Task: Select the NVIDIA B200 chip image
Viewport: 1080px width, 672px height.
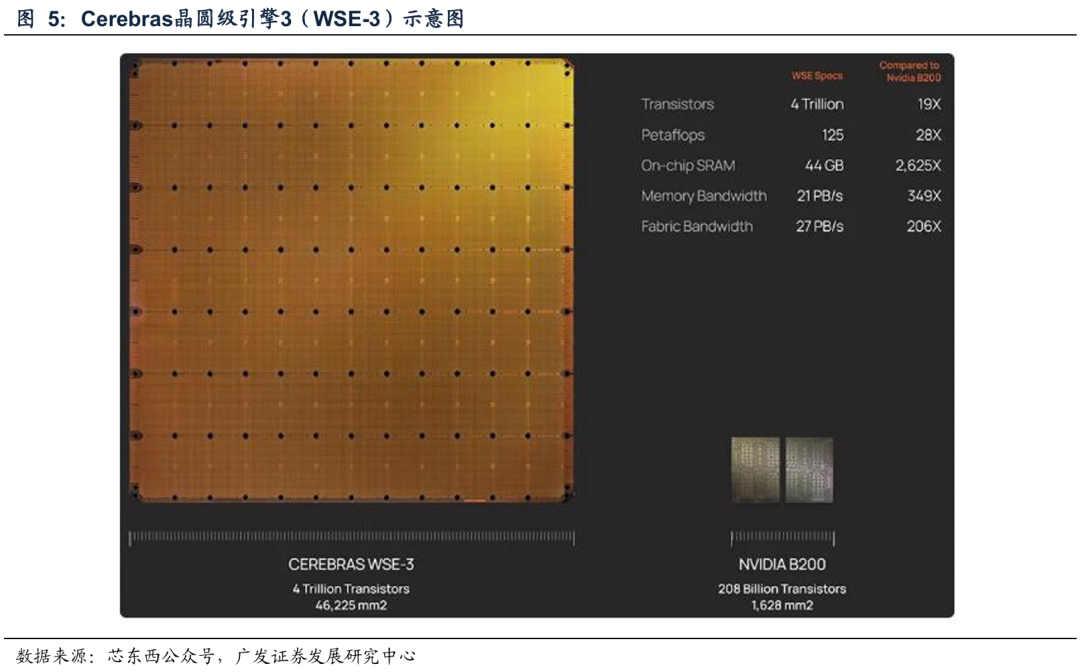Action: pos(781,469)
